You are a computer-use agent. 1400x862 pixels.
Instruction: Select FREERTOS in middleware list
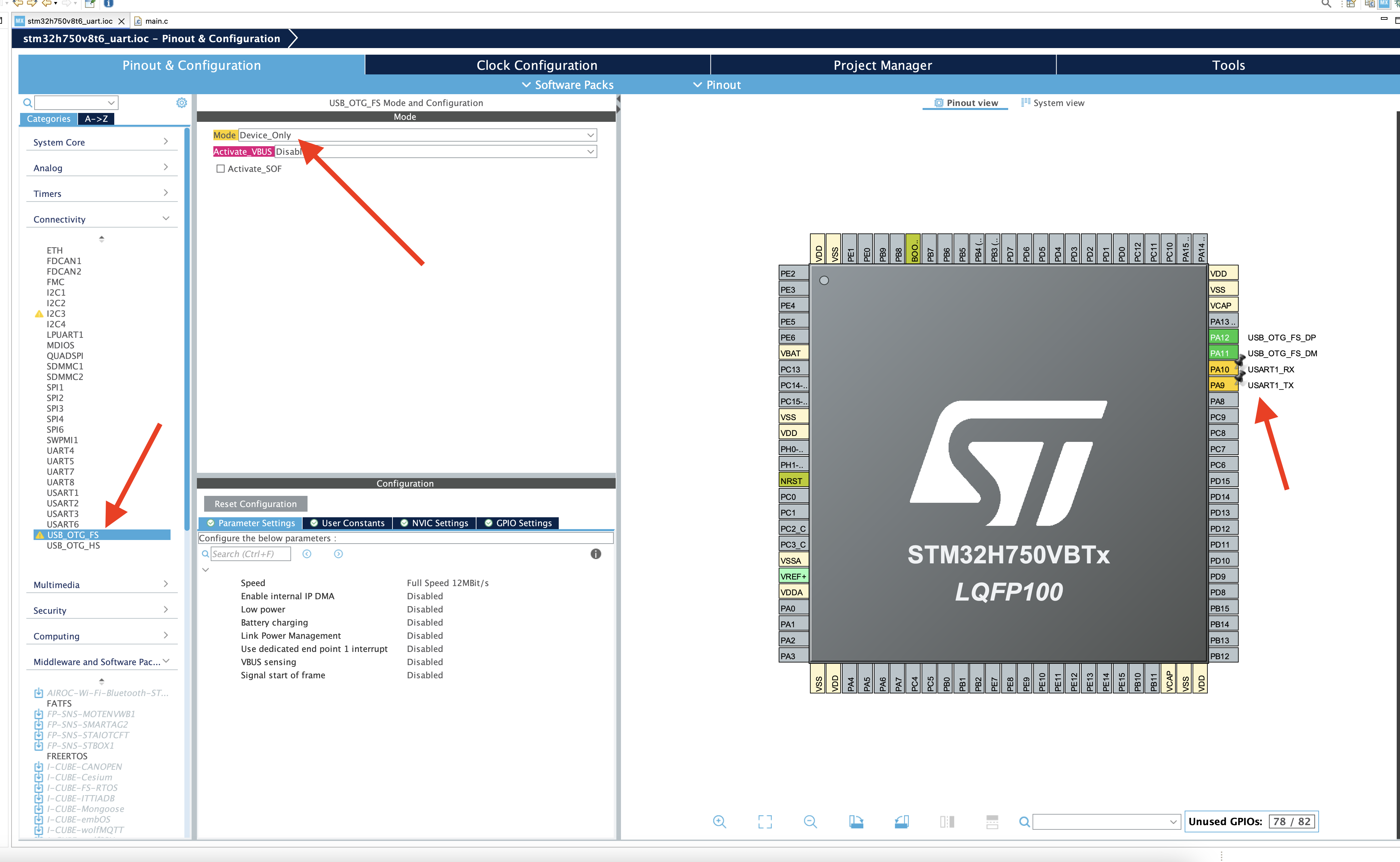tap(67, 756)
